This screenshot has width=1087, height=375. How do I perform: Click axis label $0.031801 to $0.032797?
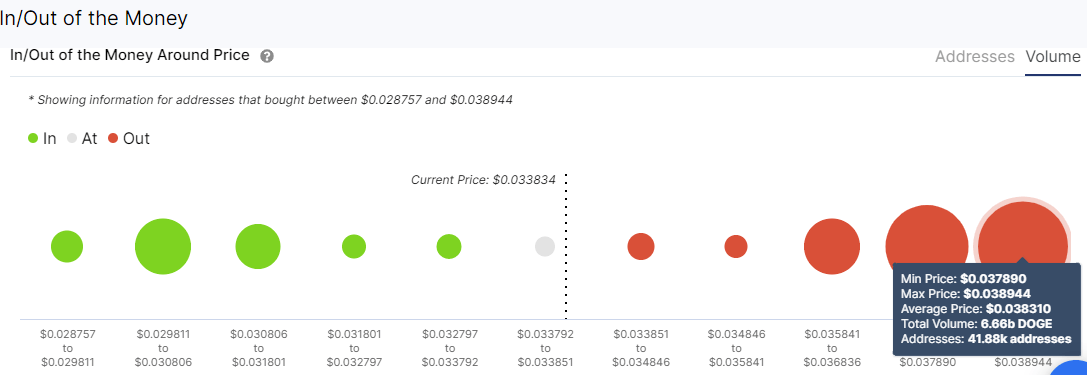click(354, 348)
